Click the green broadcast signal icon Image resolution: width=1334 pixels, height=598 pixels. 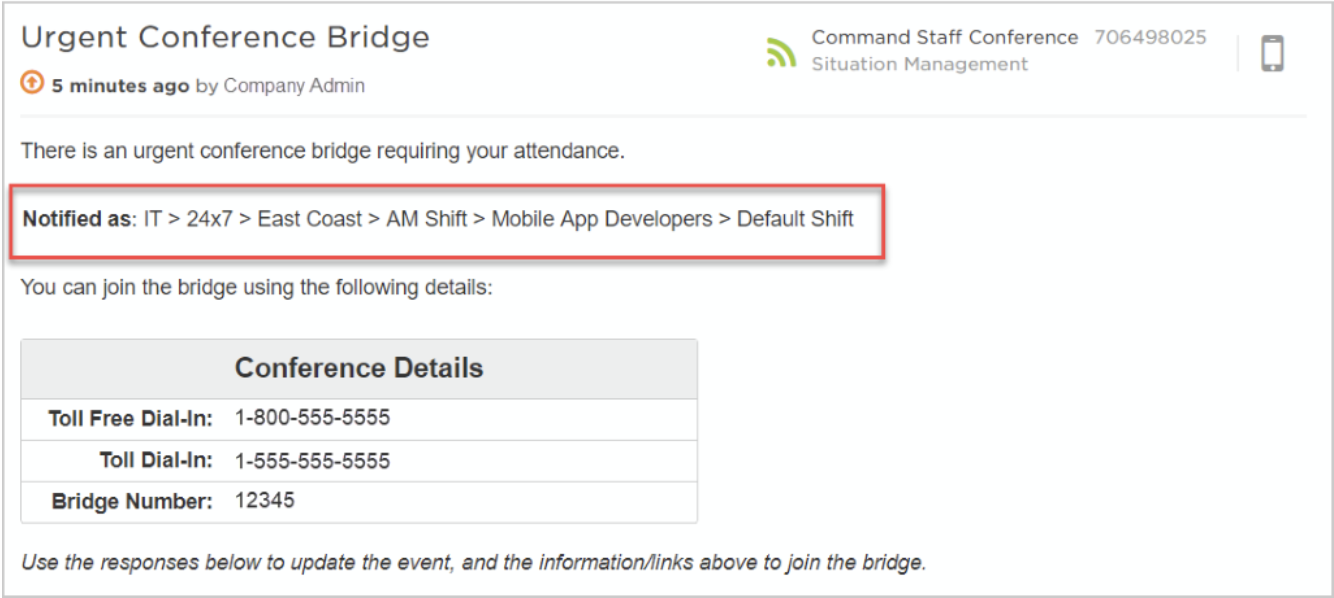[781, 52]
